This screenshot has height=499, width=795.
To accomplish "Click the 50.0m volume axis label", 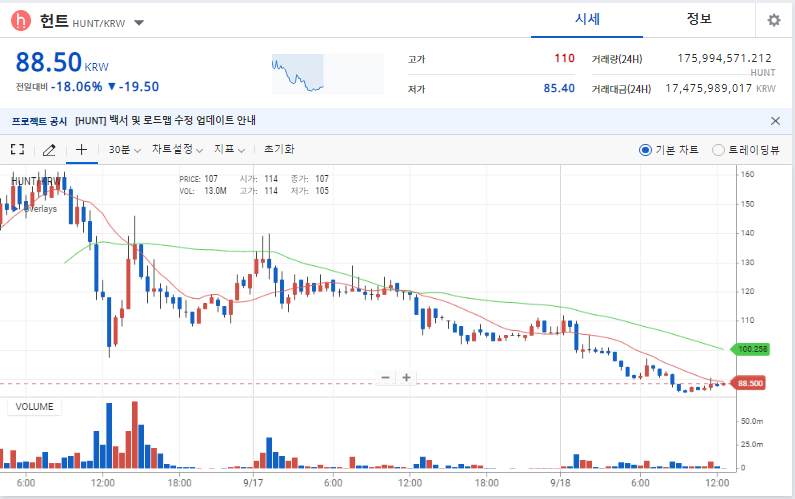I will pos(752,421).
